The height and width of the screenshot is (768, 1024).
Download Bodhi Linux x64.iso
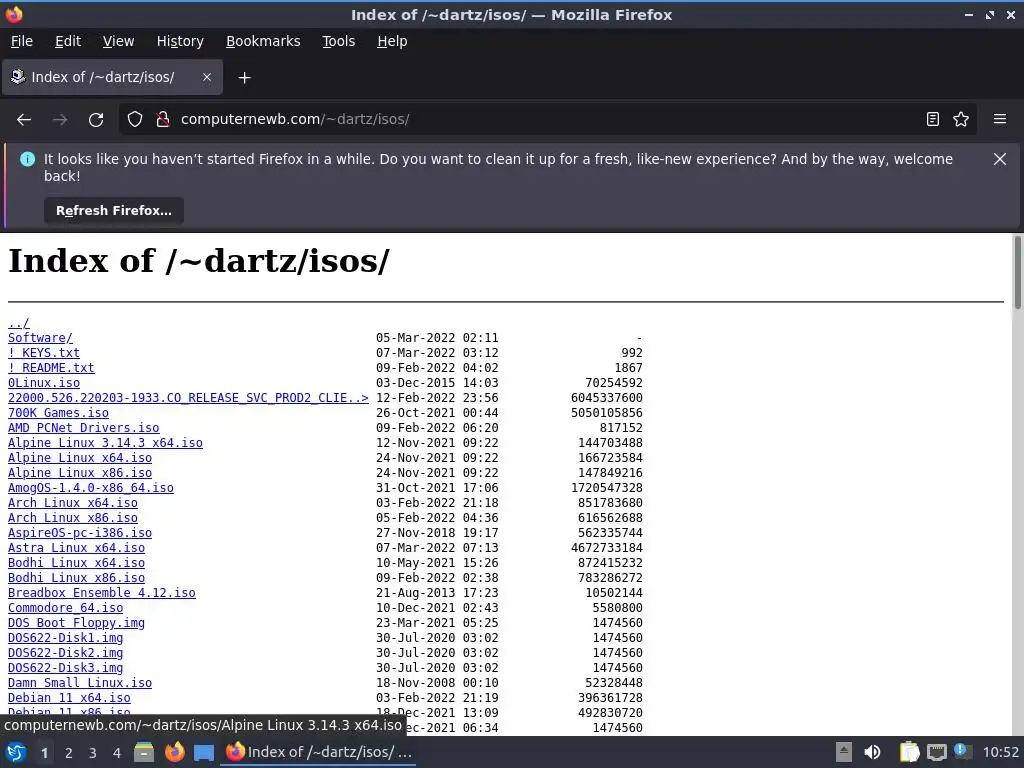click(x=76, y=563)
